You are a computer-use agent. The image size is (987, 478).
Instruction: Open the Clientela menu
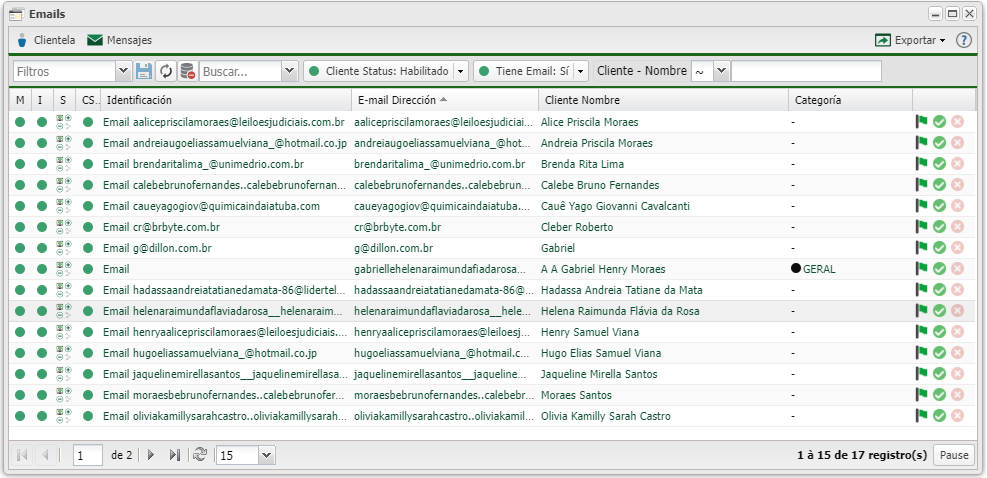45,40
